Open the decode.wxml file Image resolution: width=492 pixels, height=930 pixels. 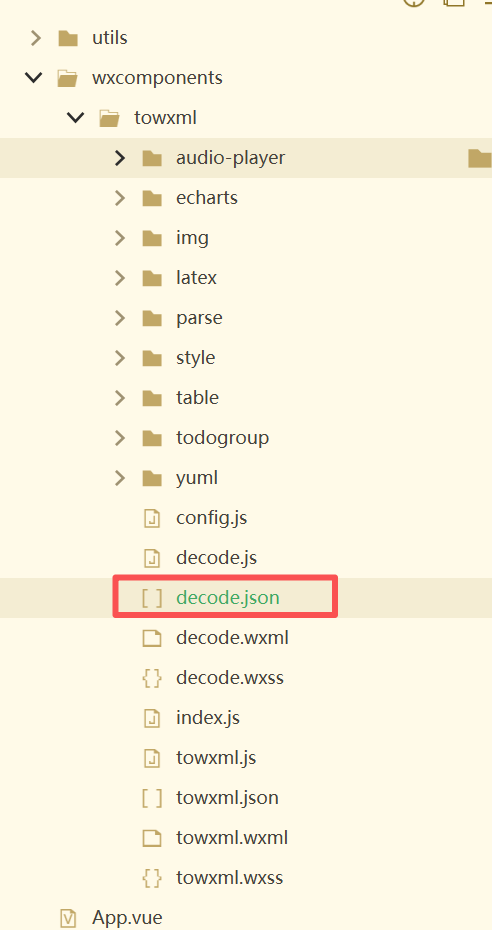tap(232, 638)
